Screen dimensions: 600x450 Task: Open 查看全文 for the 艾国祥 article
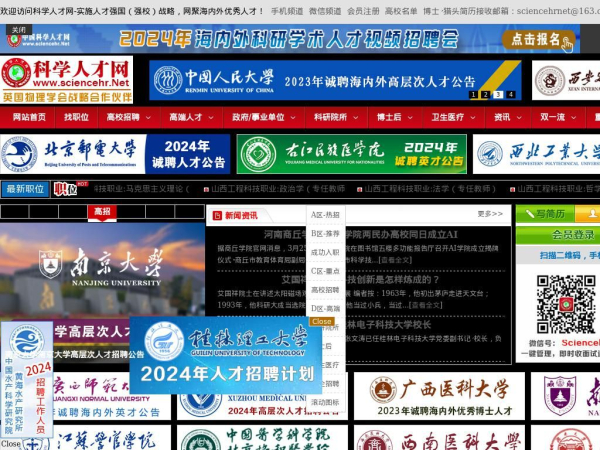(425, 305)
